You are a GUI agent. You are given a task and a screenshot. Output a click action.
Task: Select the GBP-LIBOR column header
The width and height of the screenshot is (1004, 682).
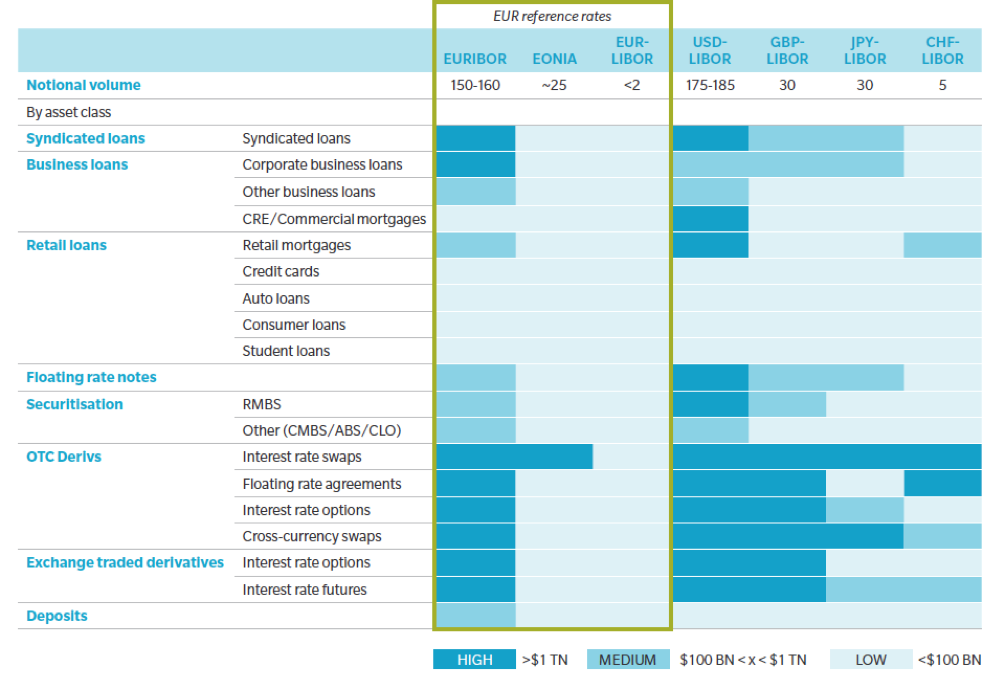coord(787,50)
